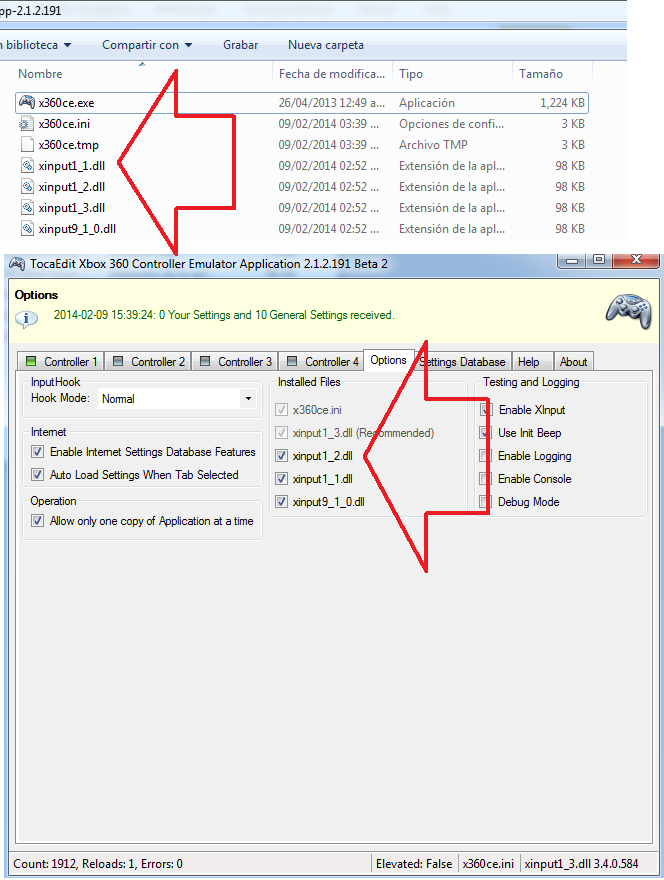Minimize the TocaEdit window
The image size is (664, 880).
572,260
